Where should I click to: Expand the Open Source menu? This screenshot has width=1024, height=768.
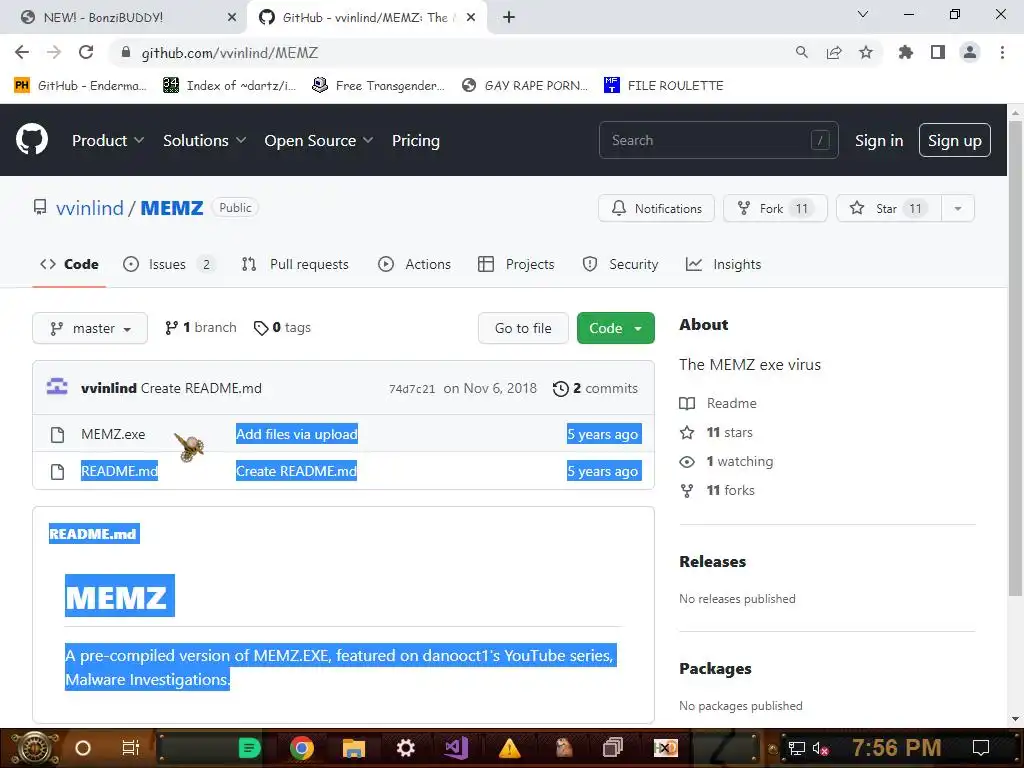319,140
